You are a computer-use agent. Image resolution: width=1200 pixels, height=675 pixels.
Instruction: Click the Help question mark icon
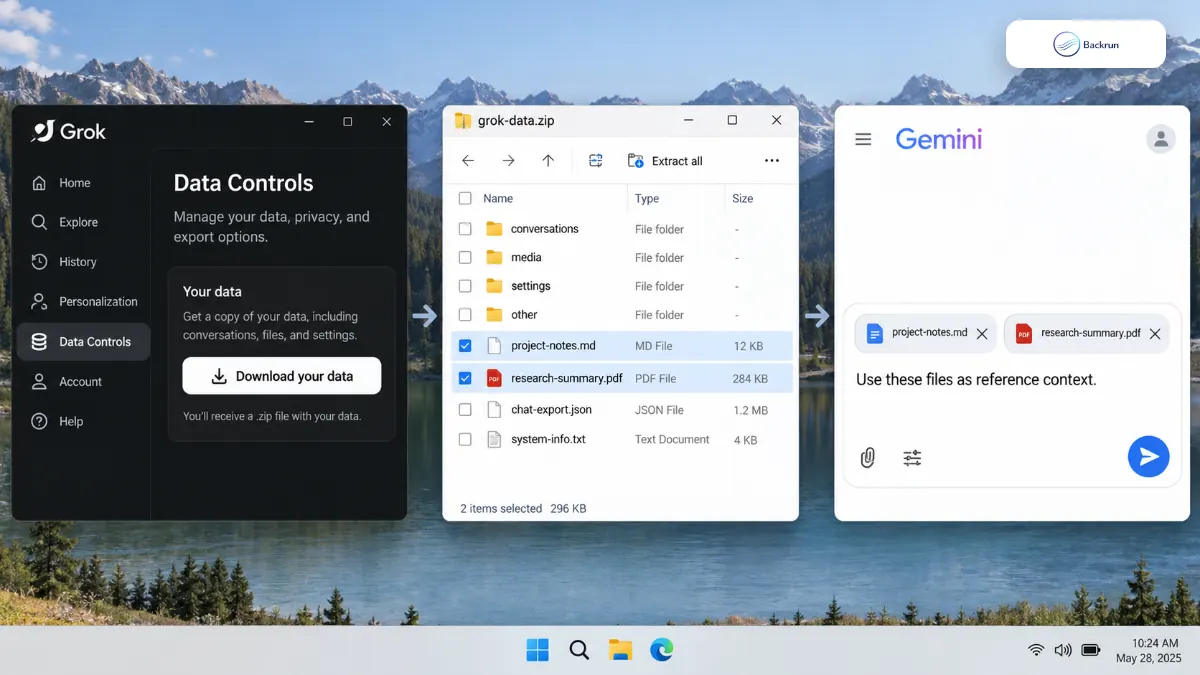point(39,421)
